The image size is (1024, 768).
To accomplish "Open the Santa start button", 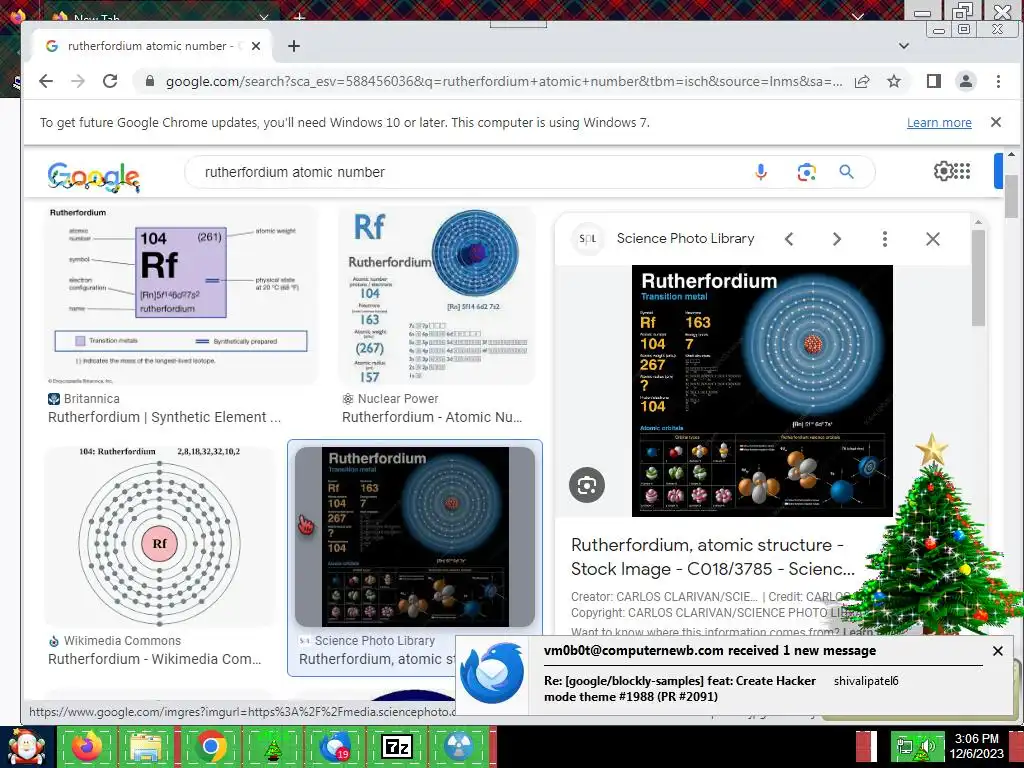I will [x=26, y=747].
